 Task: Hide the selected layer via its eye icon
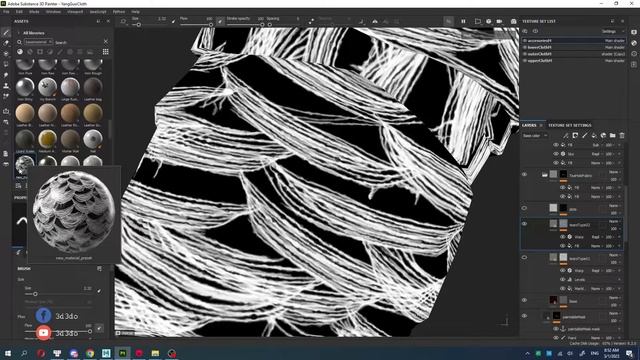click(x=524, y=224)
